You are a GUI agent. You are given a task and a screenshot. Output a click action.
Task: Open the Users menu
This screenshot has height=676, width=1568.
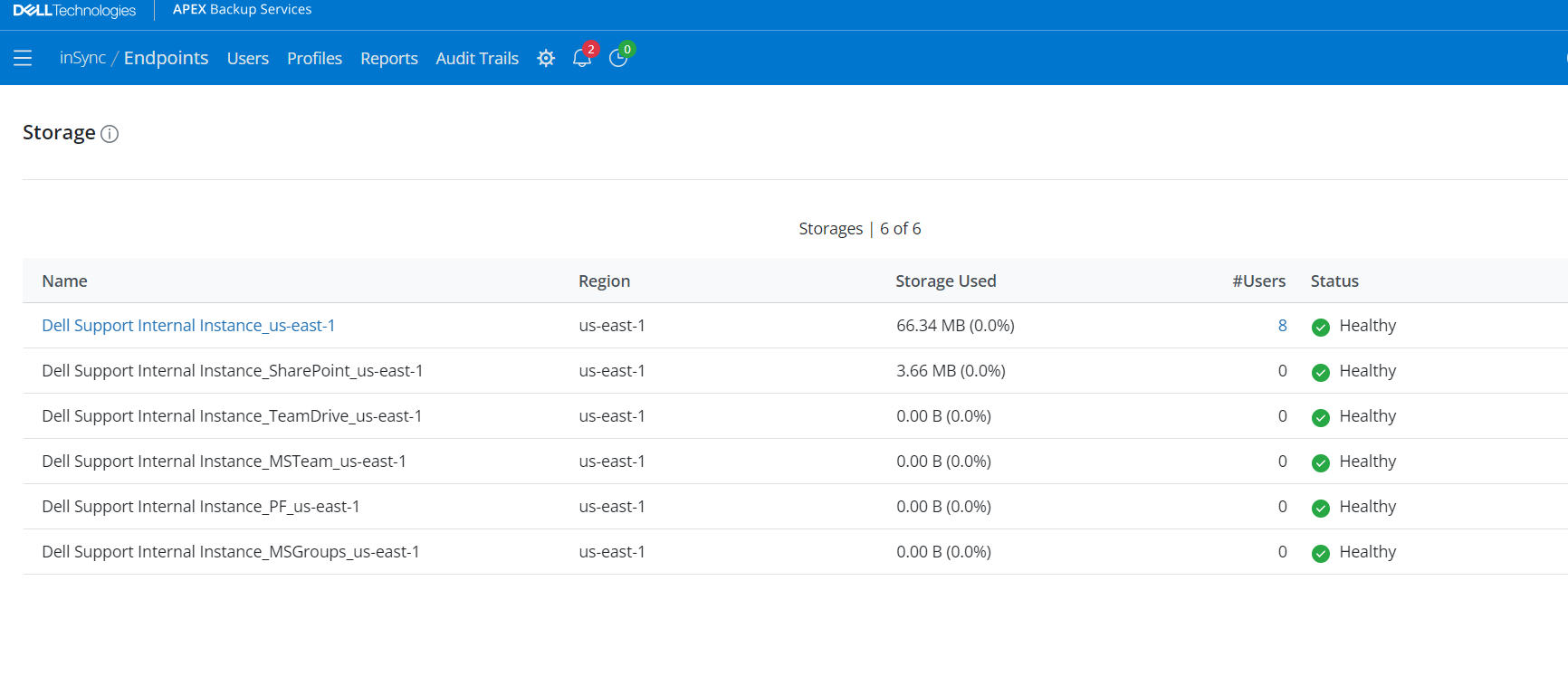click(x=247, y=58)
